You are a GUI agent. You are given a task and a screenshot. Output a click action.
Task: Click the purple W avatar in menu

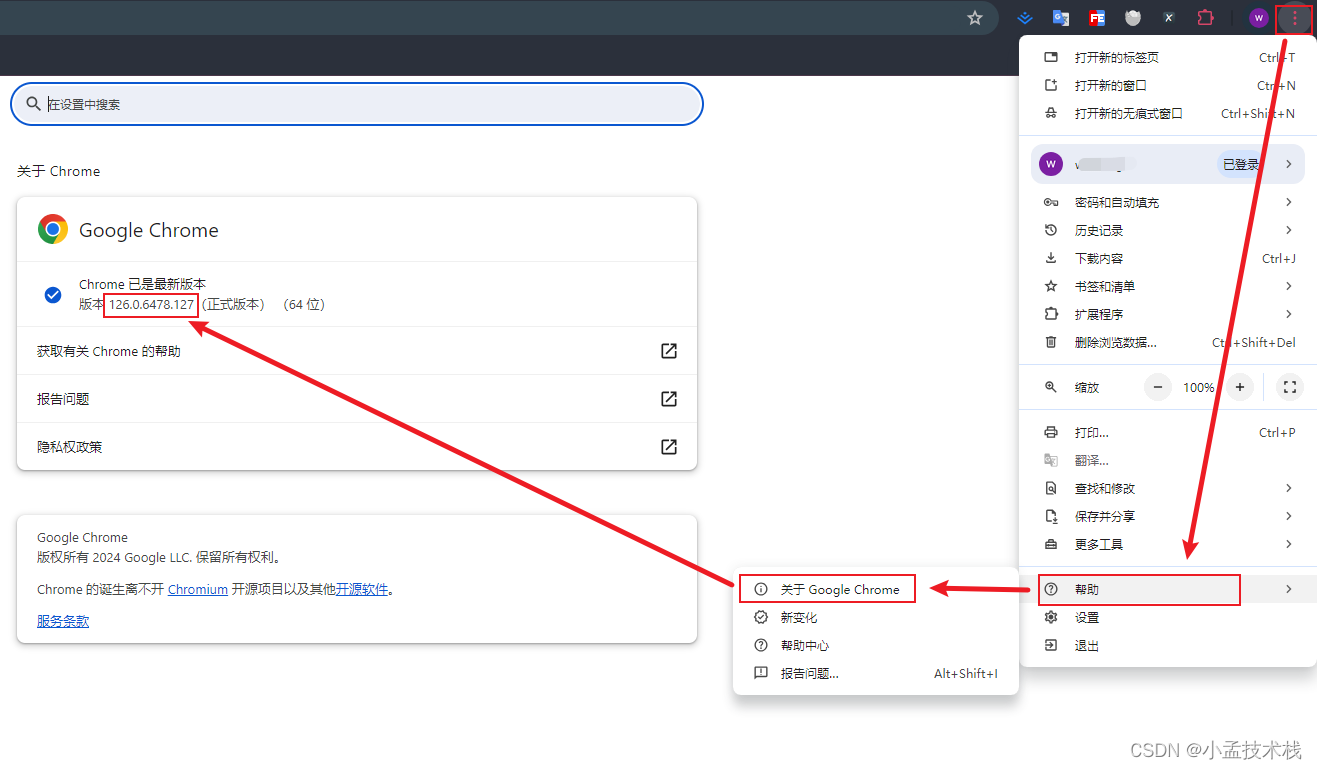tap(1051, 164)
